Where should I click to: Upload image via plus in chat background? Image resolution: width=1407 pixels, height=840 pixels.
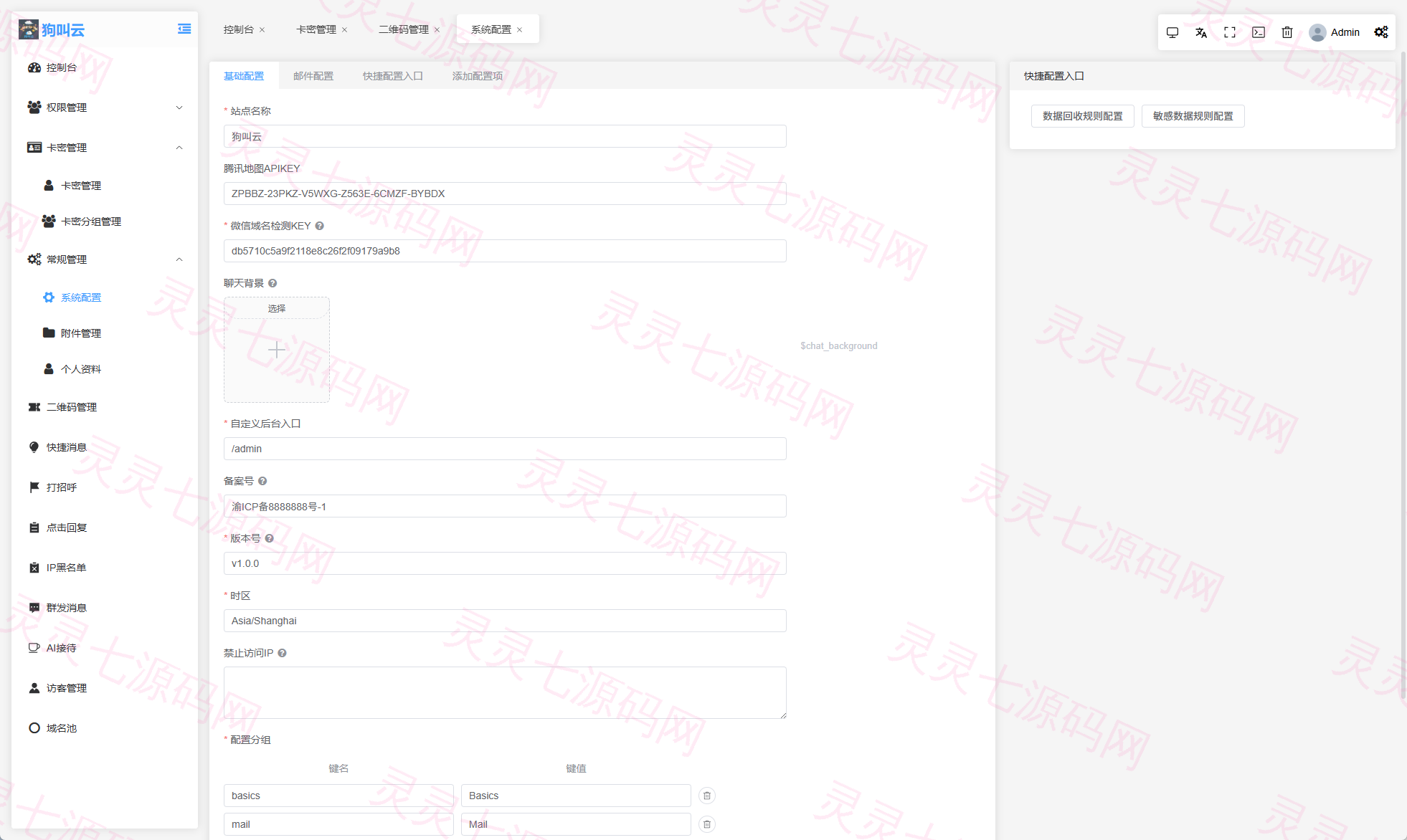coord(277,350)
